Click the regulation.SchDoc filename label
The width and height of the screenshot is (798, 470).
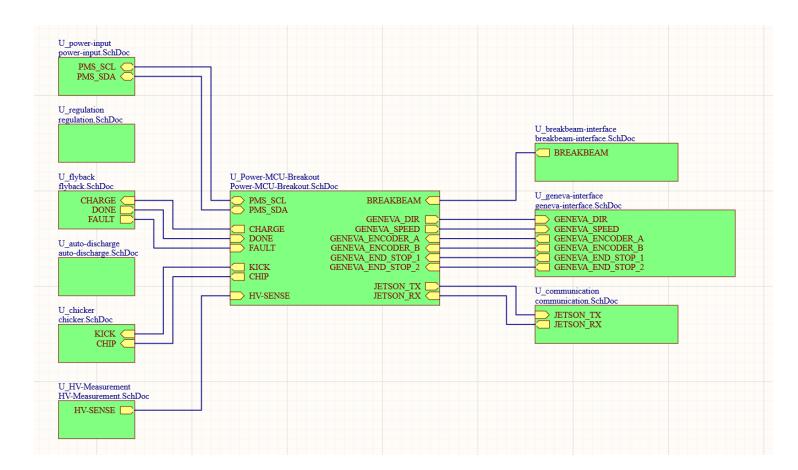point(91,120)
